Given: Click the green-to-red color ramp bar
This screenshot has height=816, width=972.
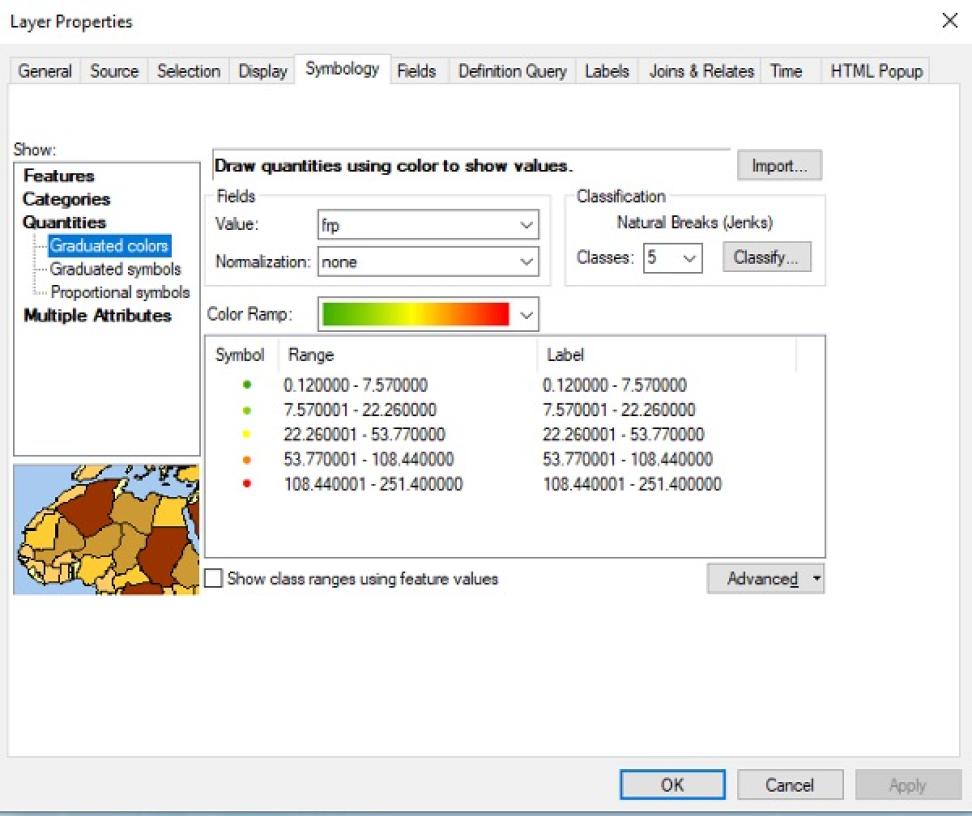Looking at the screenshot, I should coord(415,314).
